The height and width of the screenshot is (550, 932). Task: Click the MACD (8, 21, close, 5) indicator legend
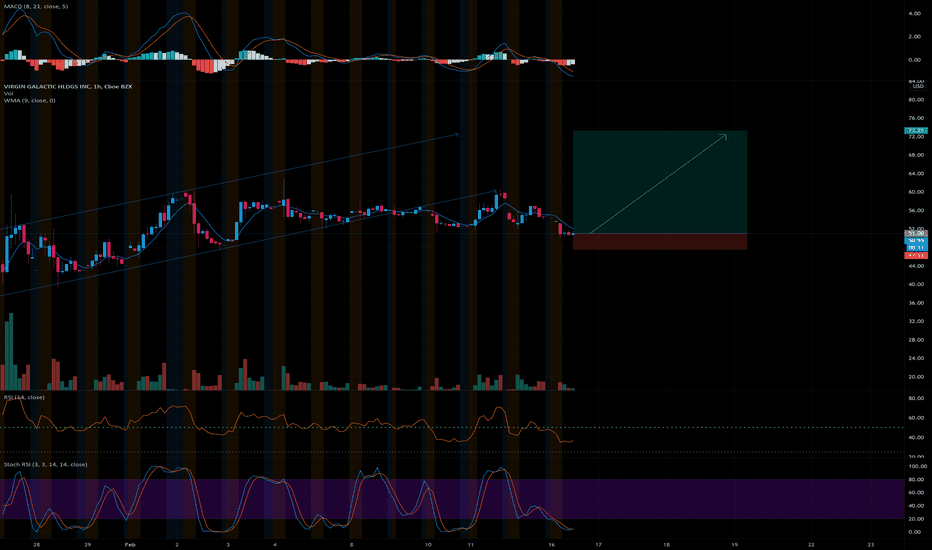pyautogui.click(x=36, y=6)
